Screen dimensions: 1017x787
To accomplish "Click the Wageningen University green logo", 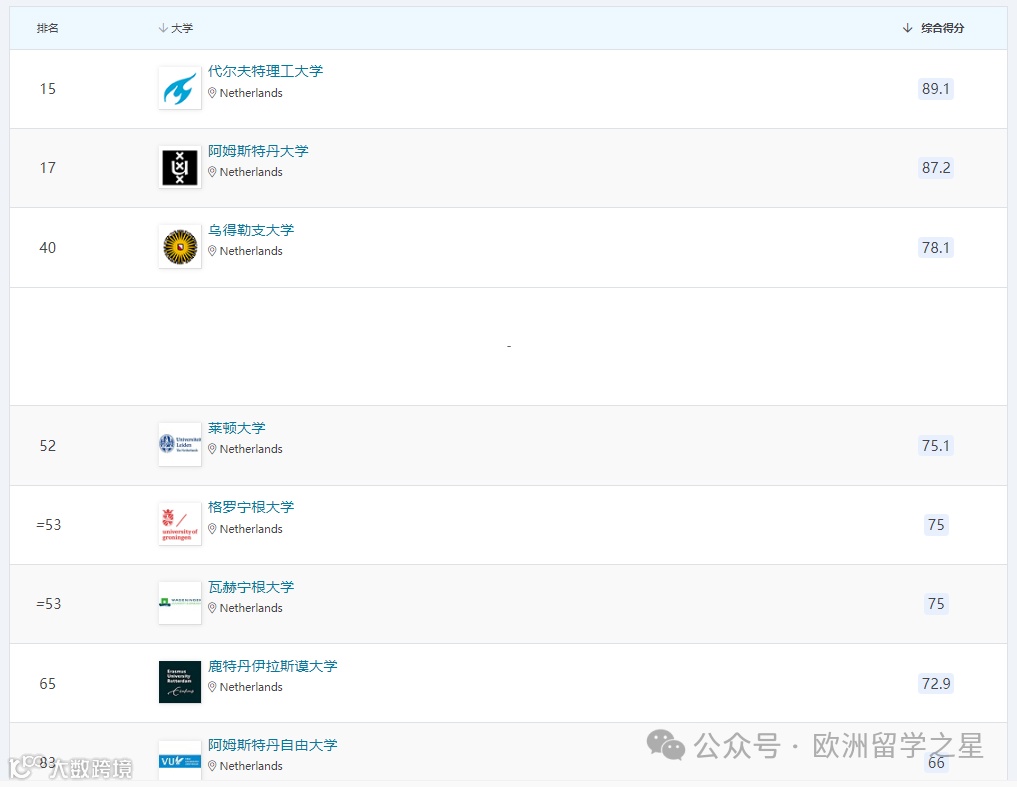I will click(x=178, y=603).
